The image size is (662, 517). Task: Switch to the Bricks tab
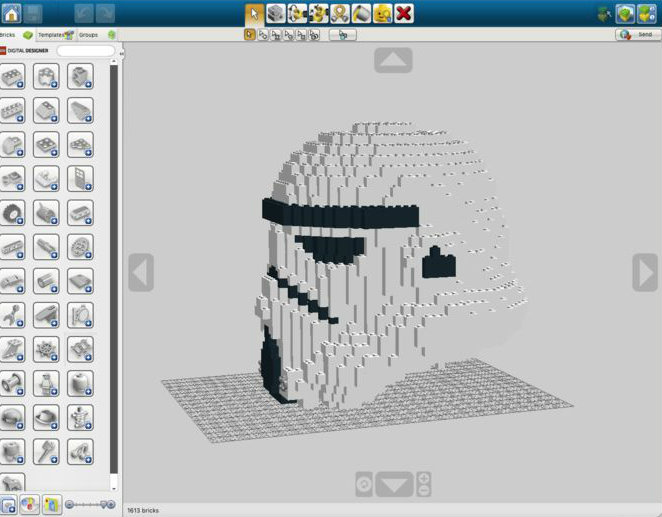tap(16, 35)
